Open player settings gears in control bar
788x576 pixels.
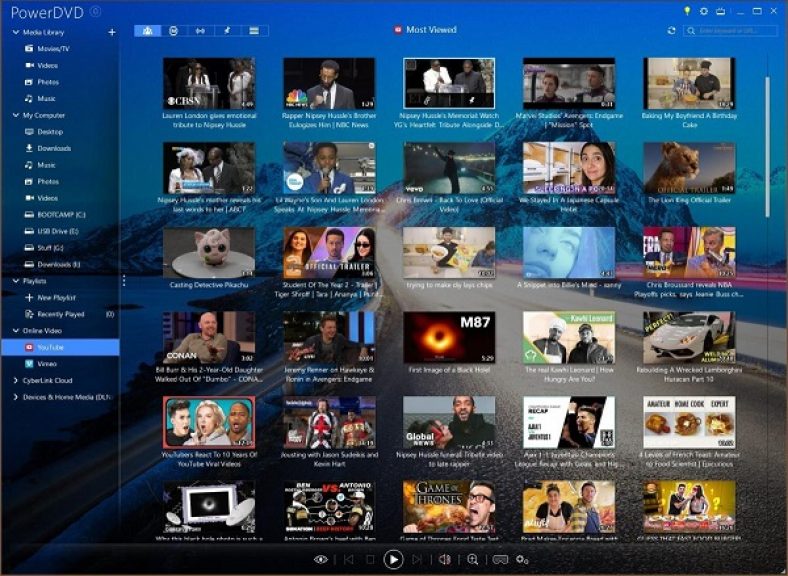[522, 559]
